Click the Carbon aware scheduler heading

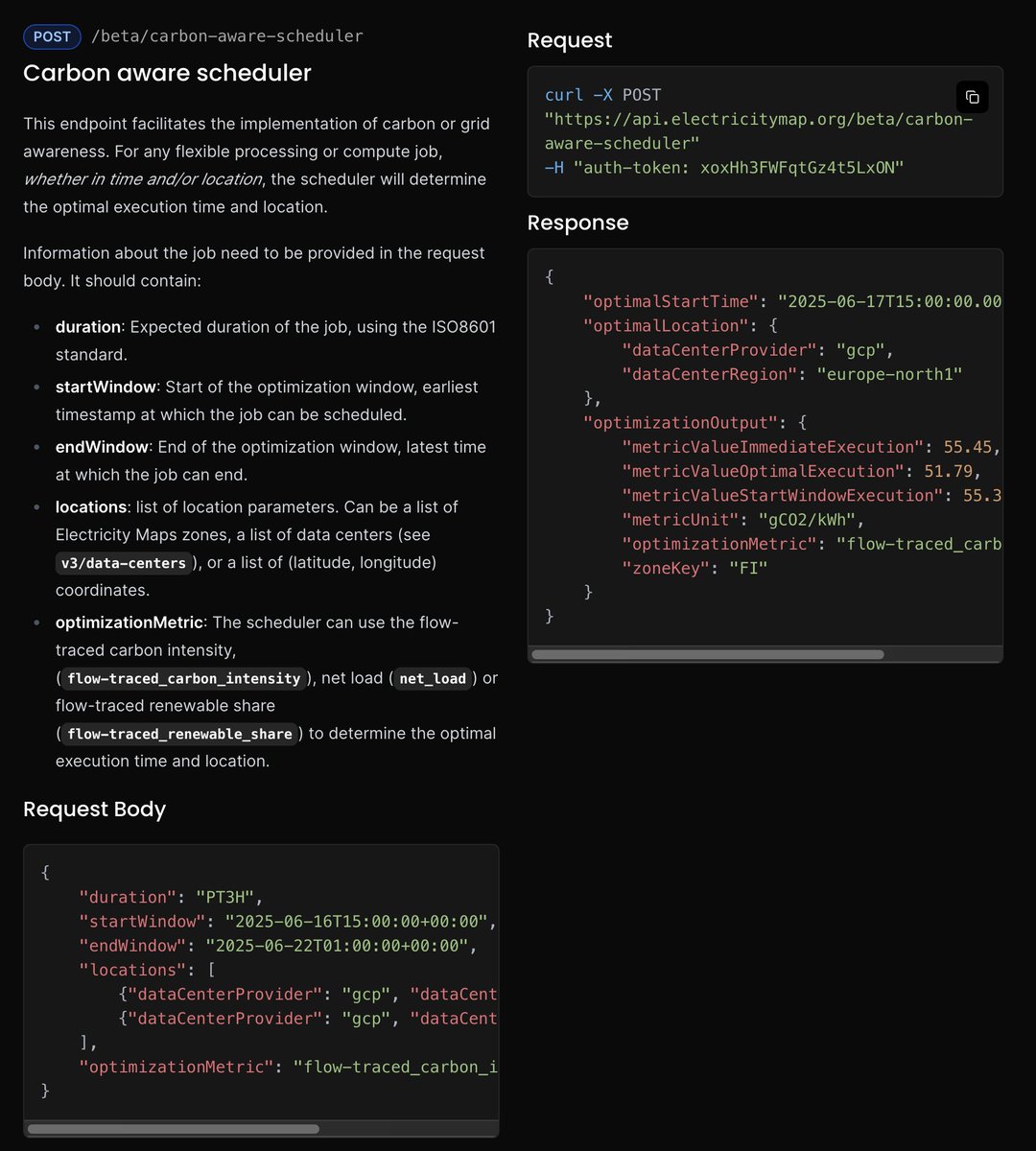click(167, 73)
